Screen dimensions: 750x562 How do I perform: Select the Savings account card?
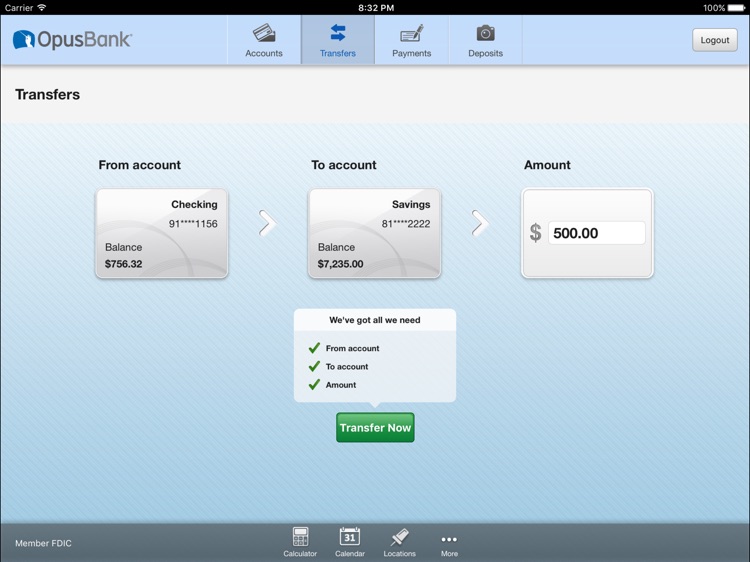375,233
